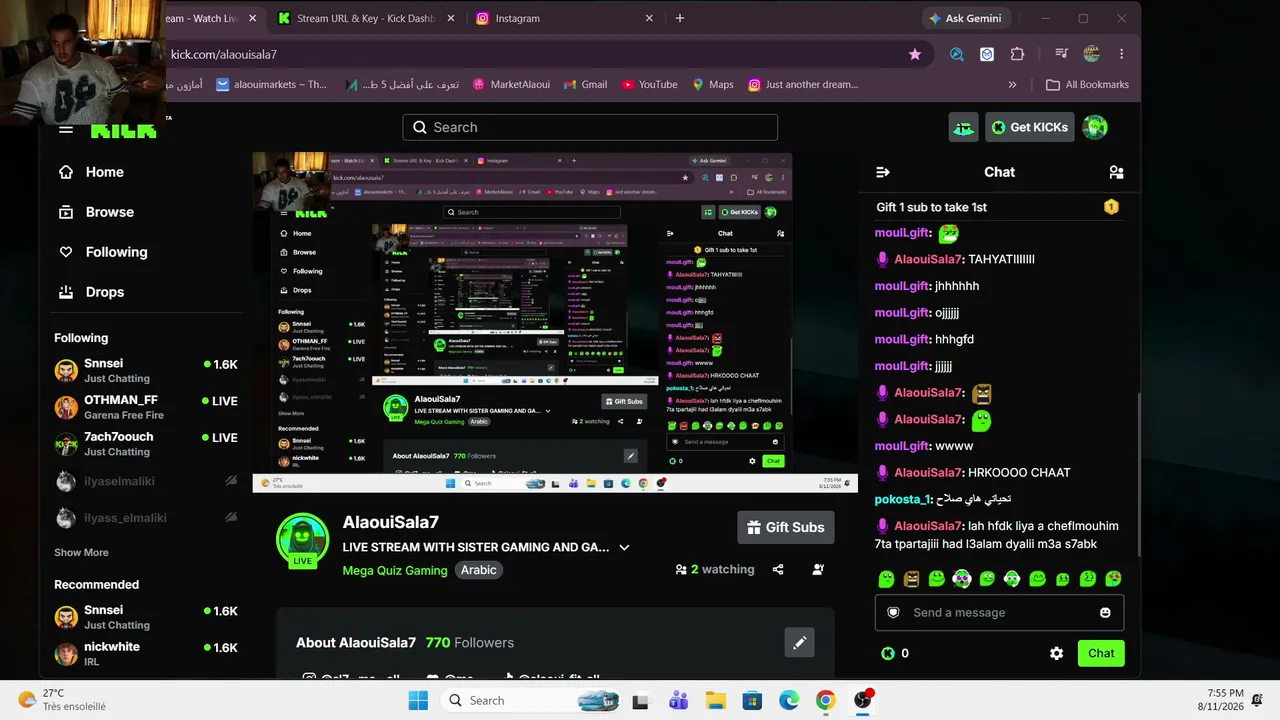Open the emoji picker smiley icon

pyautogui.click(x=1105, y=612)
